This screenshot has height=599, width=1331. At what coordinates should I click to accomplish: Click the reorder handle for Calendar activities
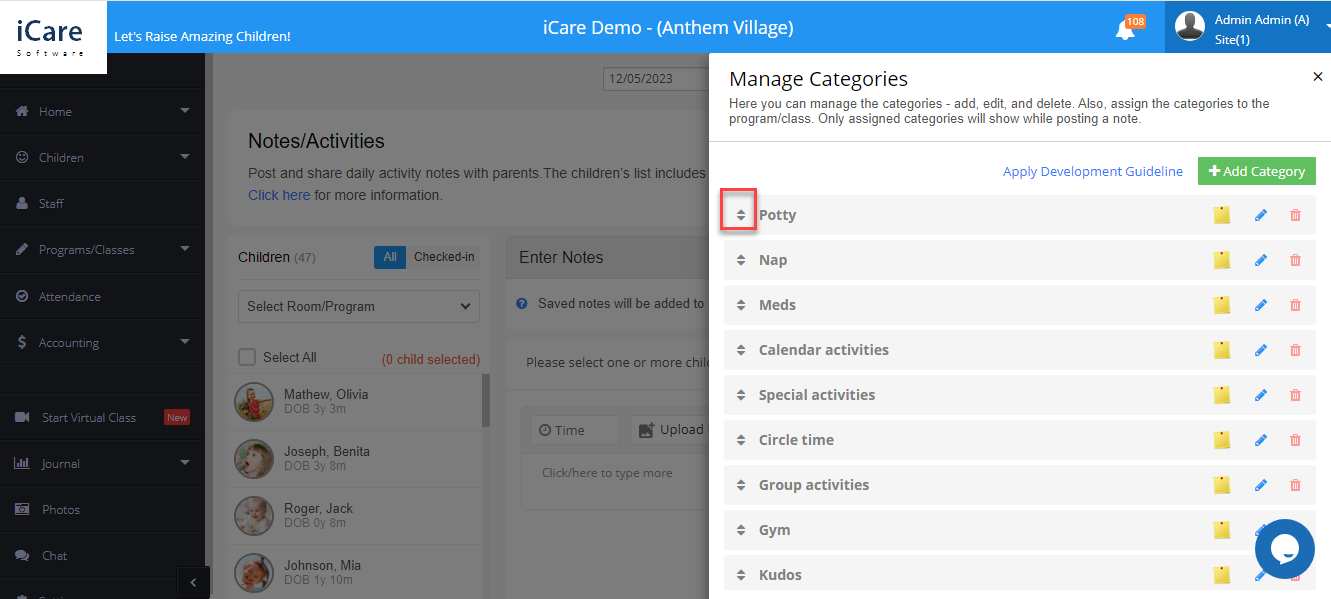click(x=741, y=350)
